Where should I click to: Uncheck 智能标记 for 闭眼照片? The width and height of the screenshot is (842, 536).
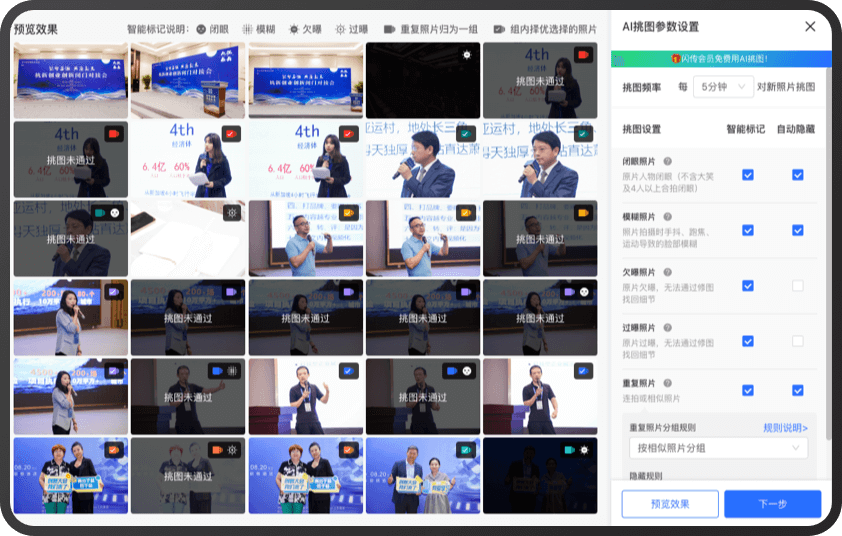click(x=748, y=175)
